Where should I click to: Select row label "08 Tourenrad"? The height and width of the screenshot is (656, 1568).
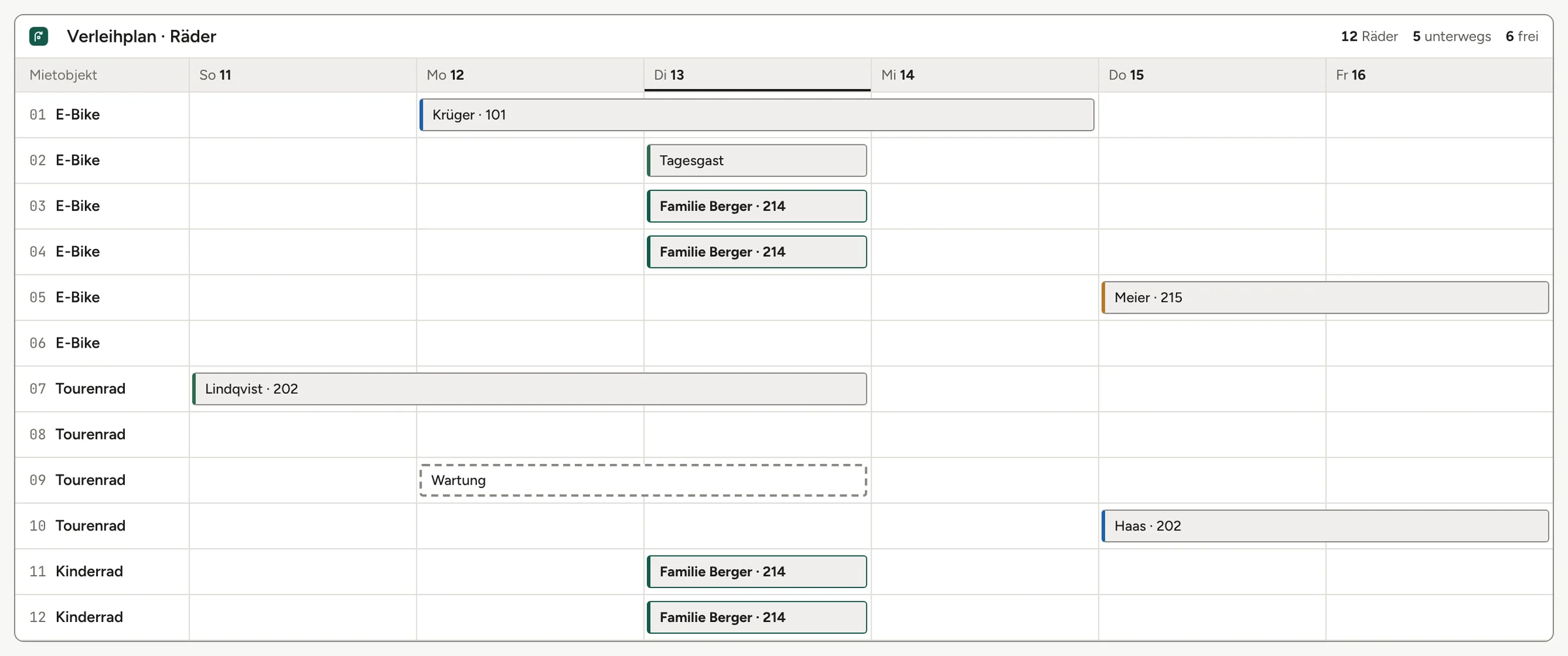coord(77,435)
